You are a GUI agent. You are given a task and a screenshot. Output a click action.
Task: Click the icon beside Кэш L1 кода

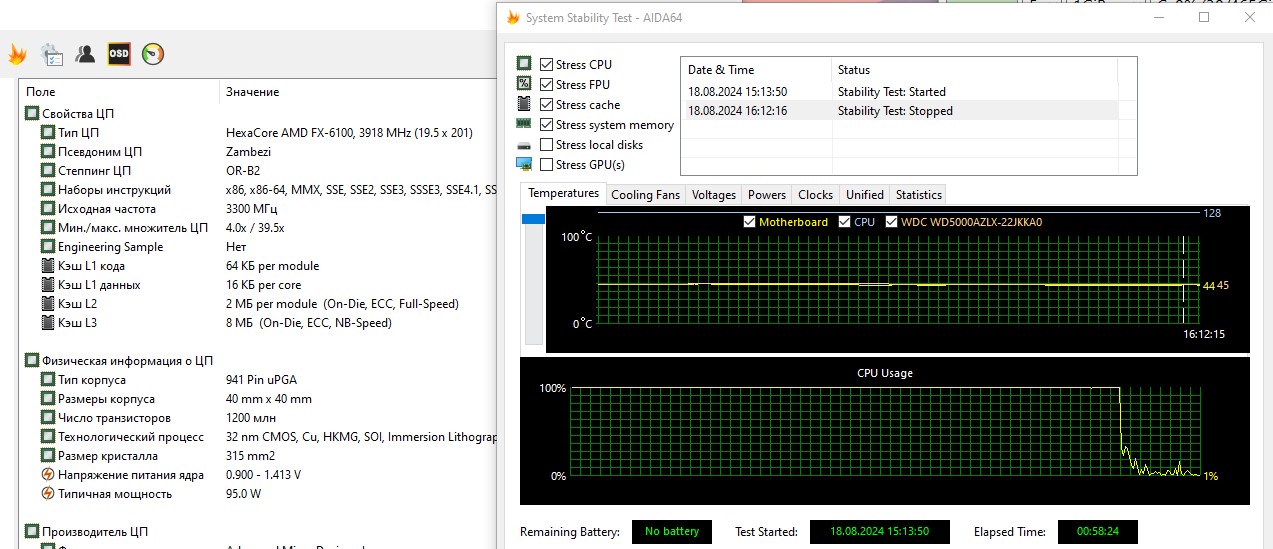(x=48, y=266)
